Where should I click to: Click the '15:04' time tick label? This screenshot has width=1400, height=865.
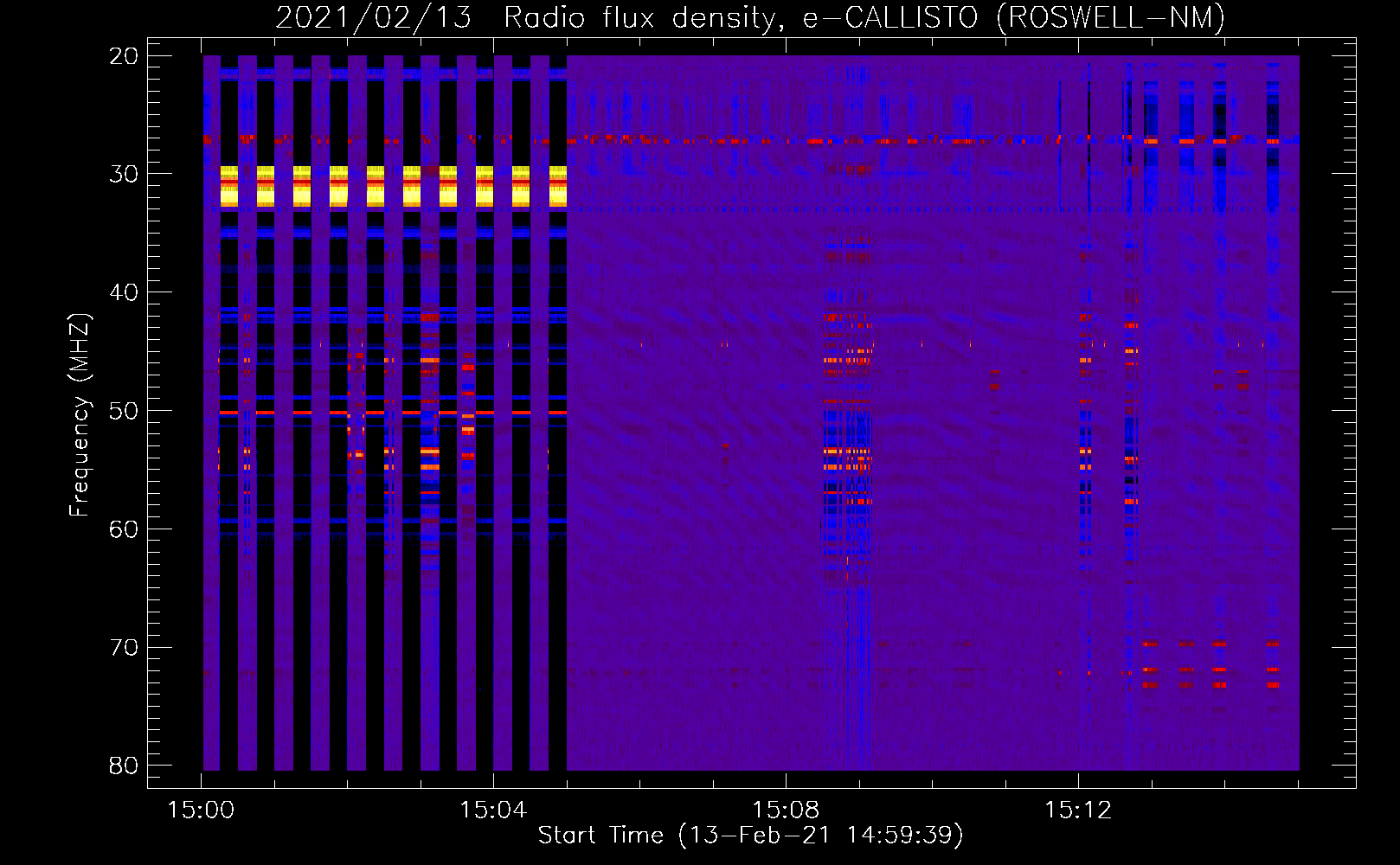[493, 811]
